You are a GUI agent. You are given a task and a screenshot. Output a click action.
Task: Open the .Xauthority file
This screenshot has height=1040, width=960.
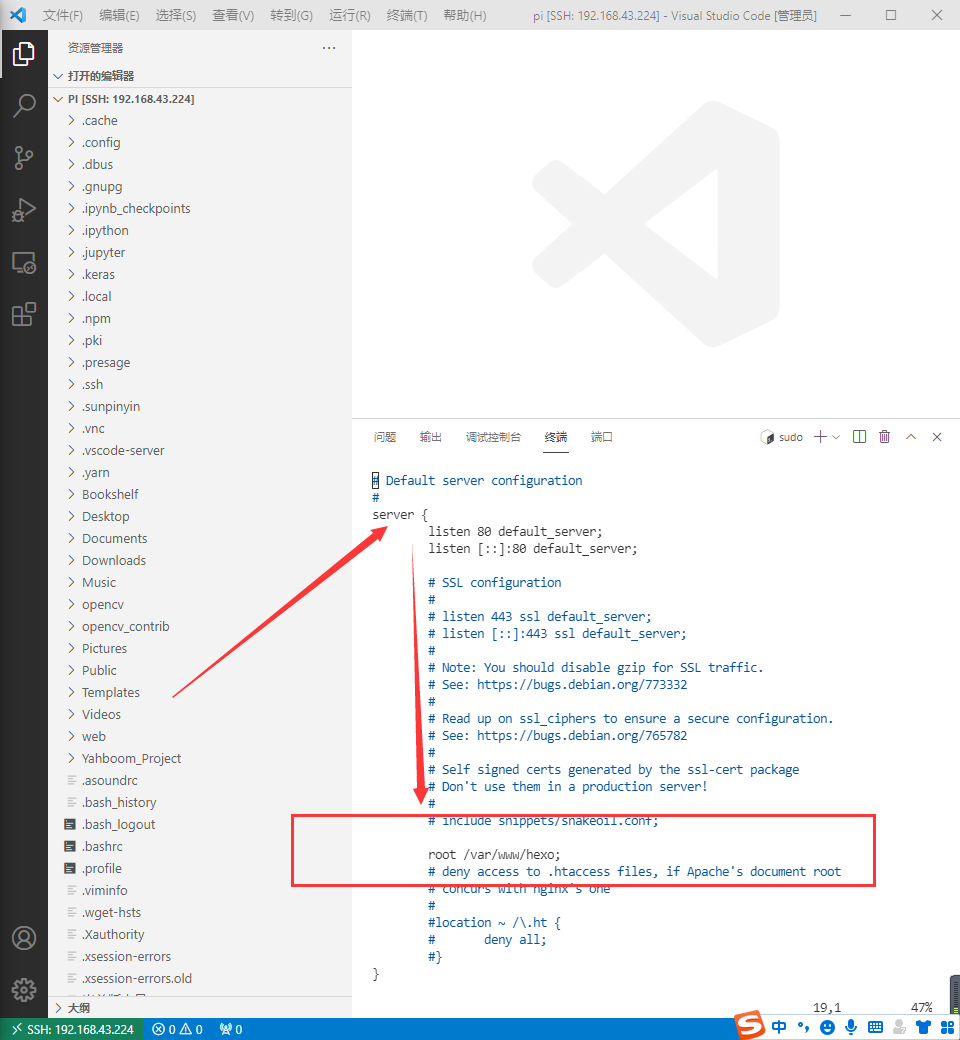coord(200,935)
